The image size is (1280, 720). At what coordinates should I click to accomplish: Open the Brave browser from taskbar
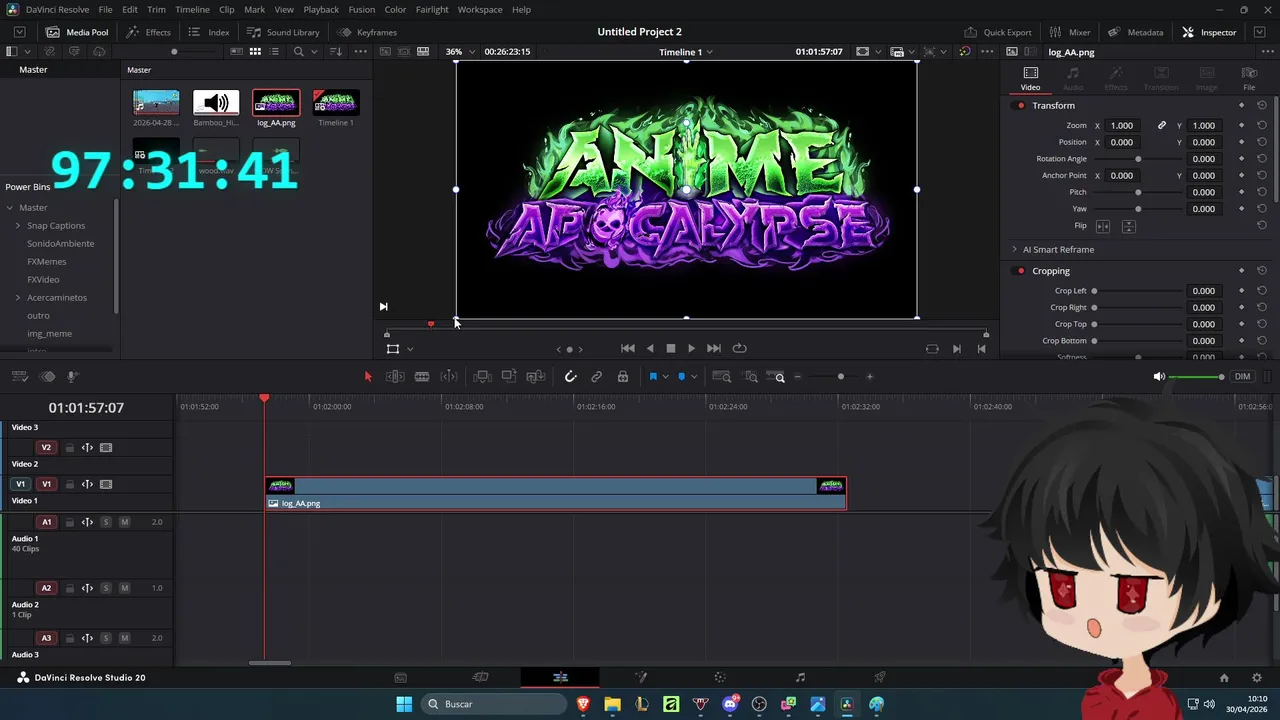[583, 705]
